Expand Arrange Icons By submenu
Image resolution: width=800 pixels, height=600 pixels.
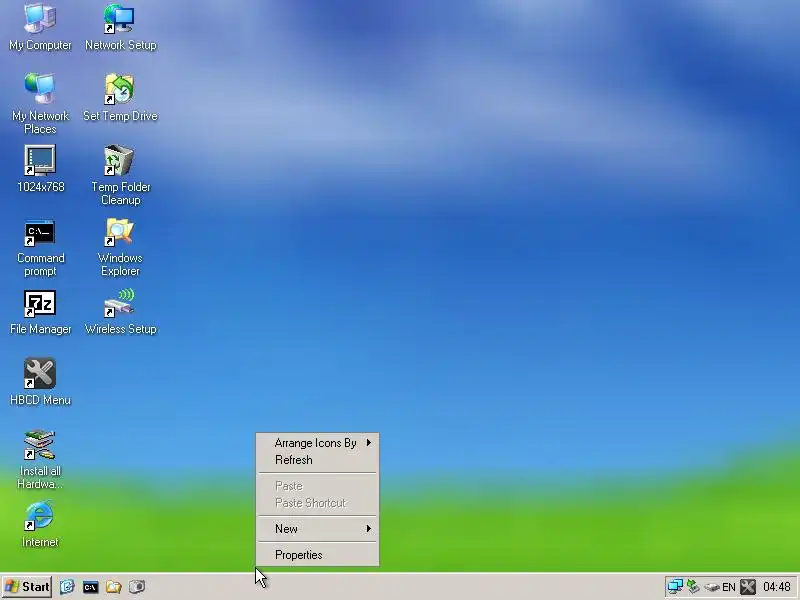point(317,443)
